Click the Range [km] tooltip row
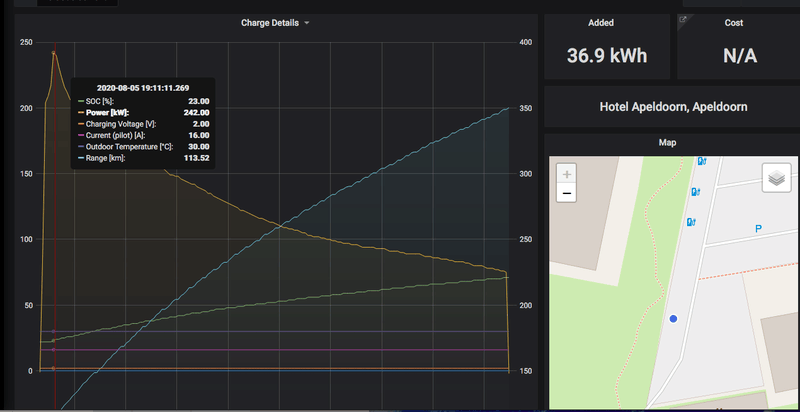This screenshot has width=800, height=412. (143, 158)
